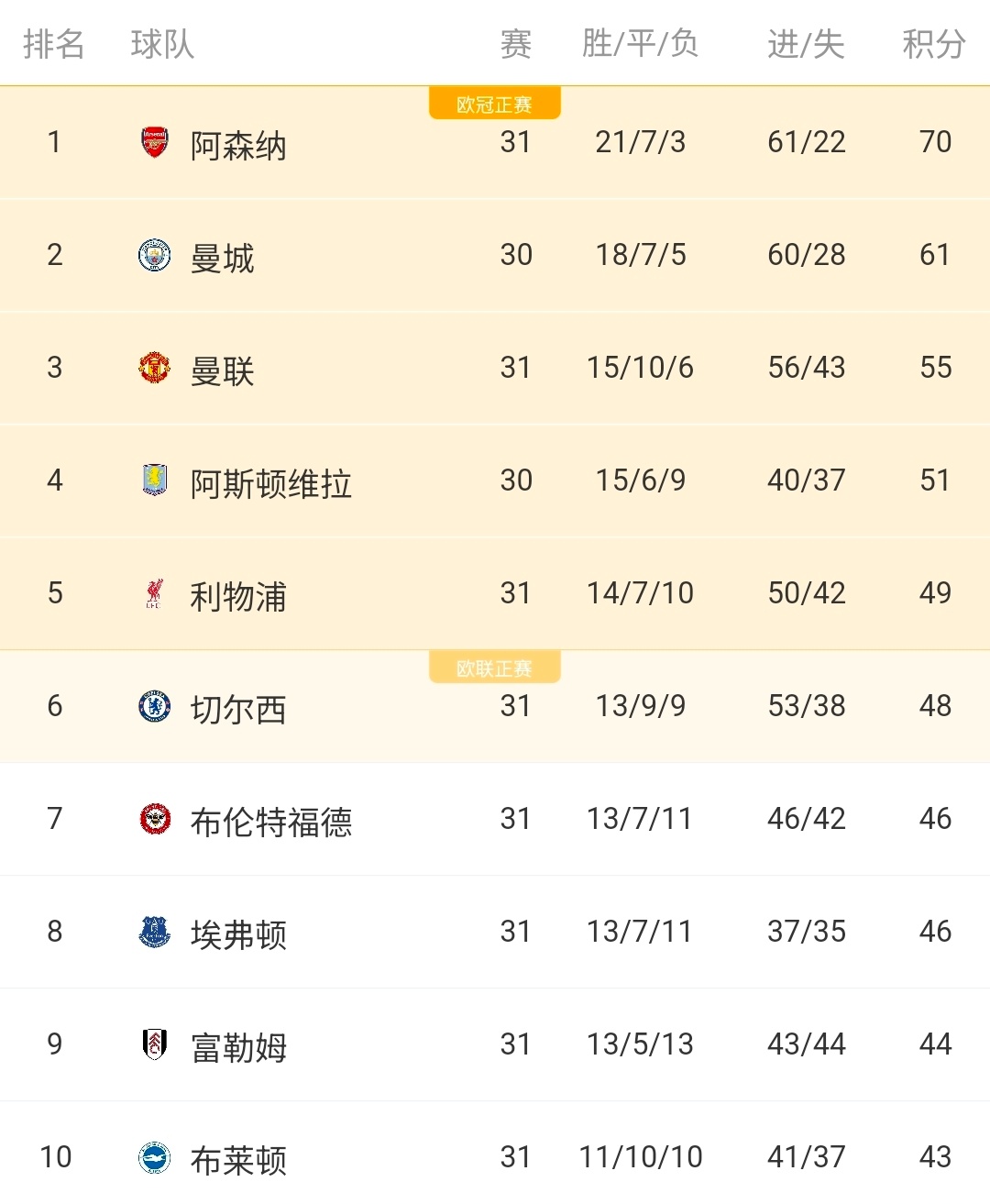The width and height of the screenshot is (990, 1204).
Task: Click the 欧冠正赛 qualification badge
Action: pos(495,104)
